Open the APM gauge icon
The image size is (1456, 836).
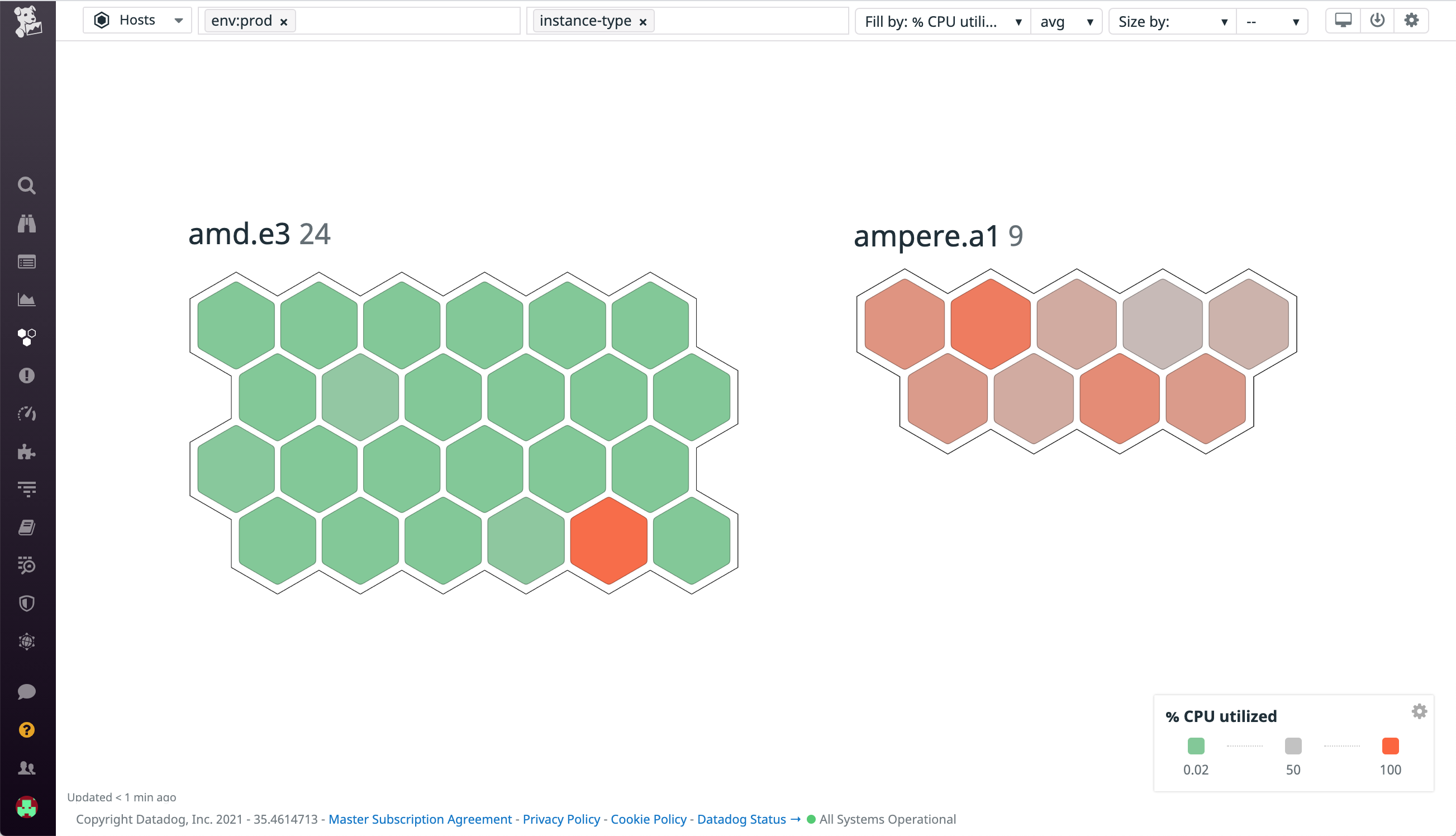(27, 414)
